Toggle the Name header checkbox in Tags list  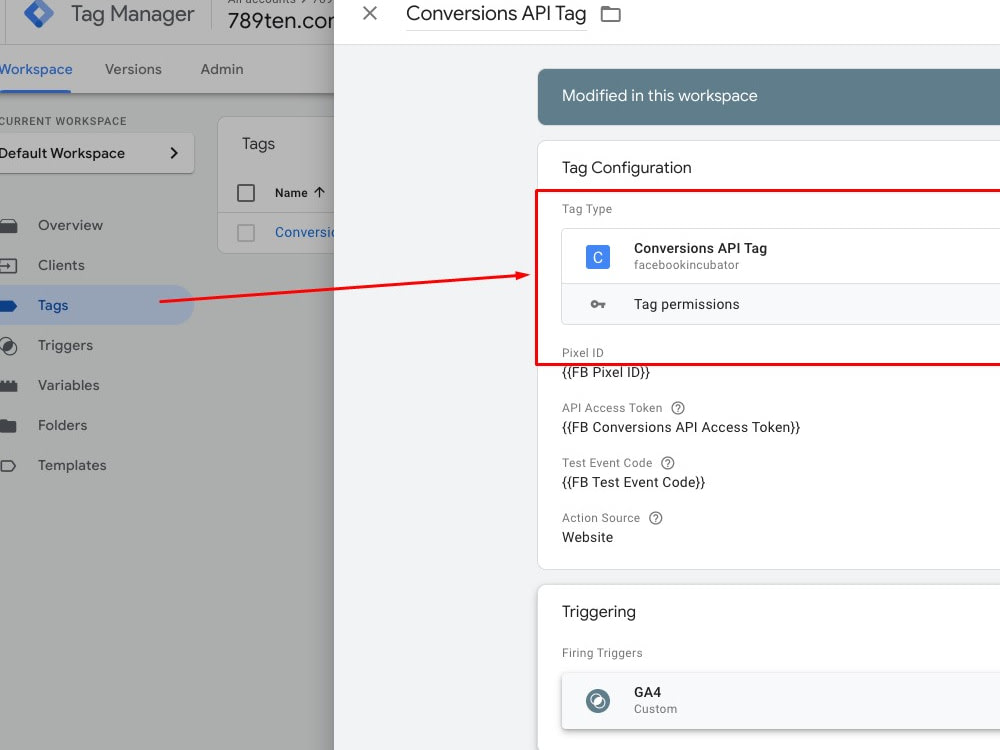[x=245, y=192]
